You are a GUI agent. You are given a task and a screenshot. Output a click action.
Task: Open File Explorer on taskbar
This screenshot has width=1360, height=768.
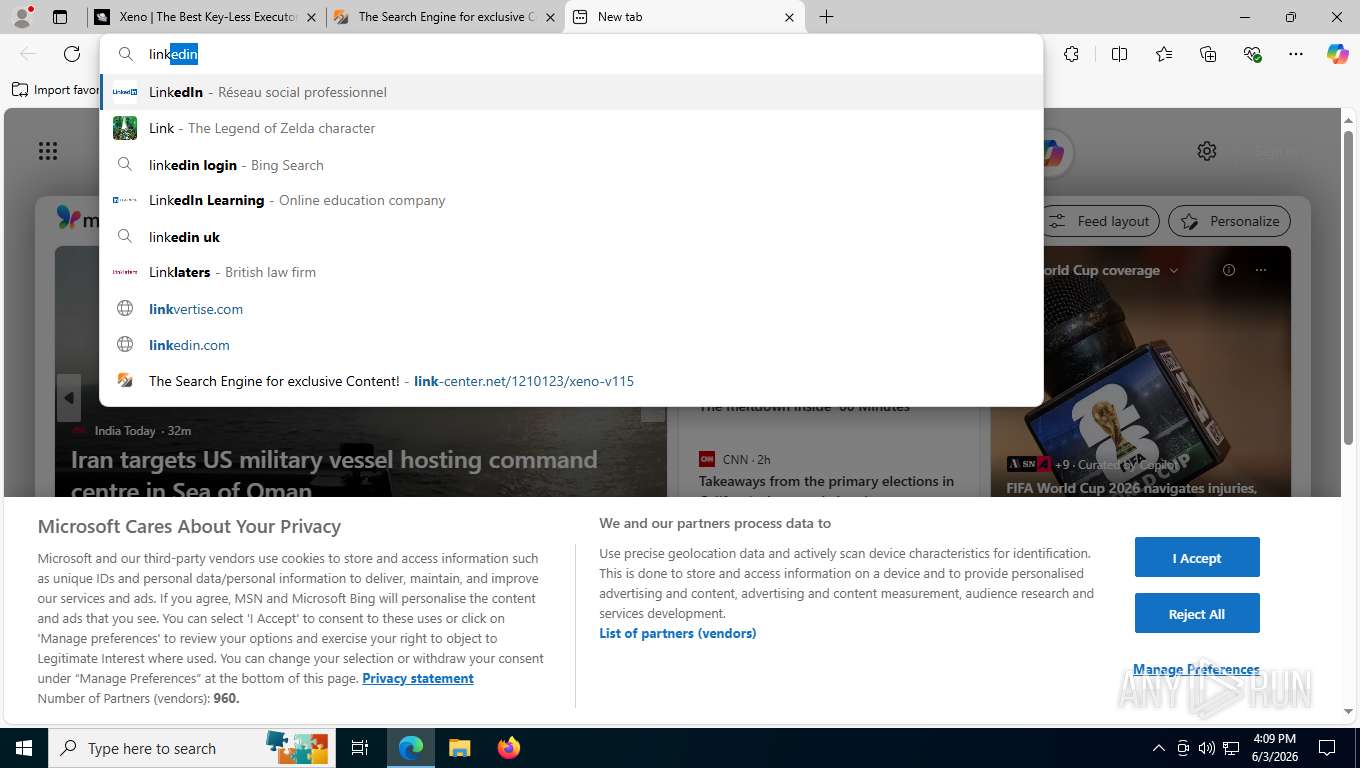459,748
